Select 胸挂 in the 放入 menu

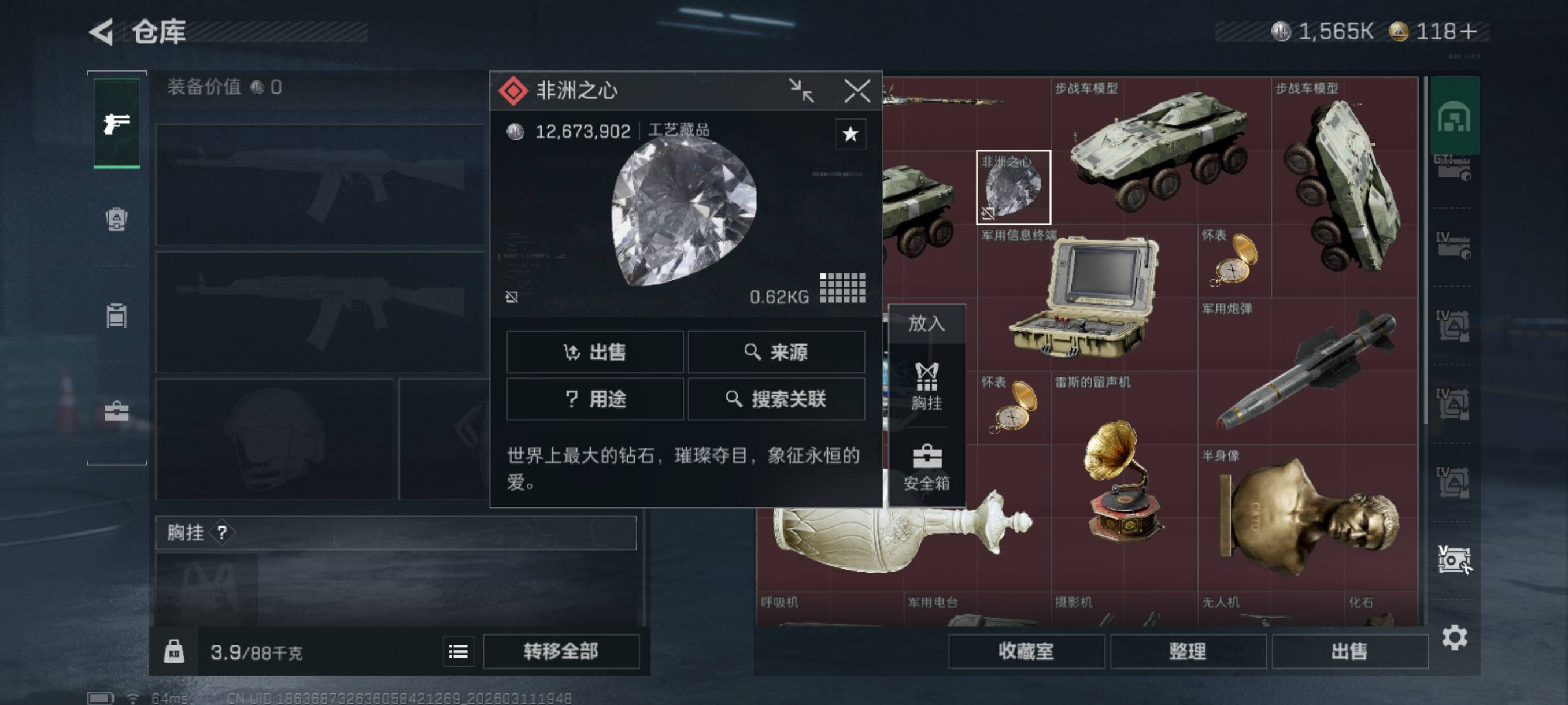[x=926, y=385]
